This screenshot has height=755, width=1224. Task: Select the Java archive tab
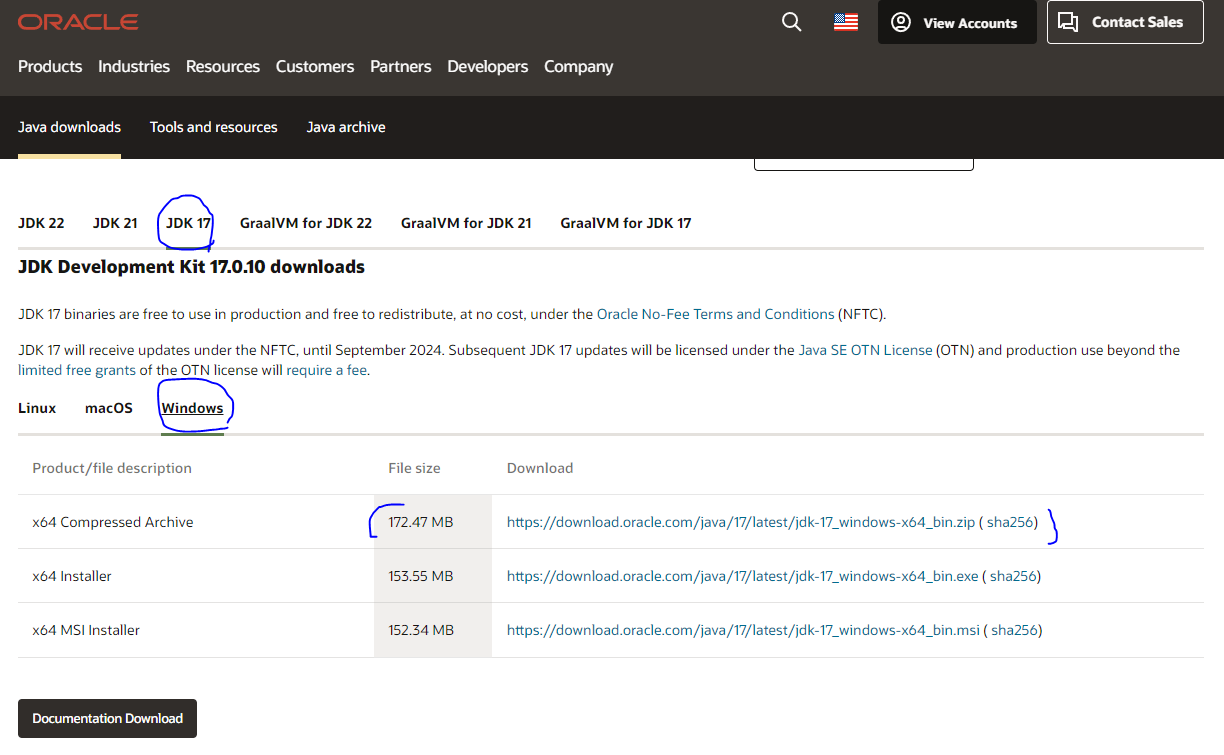[x=346, y=127]
